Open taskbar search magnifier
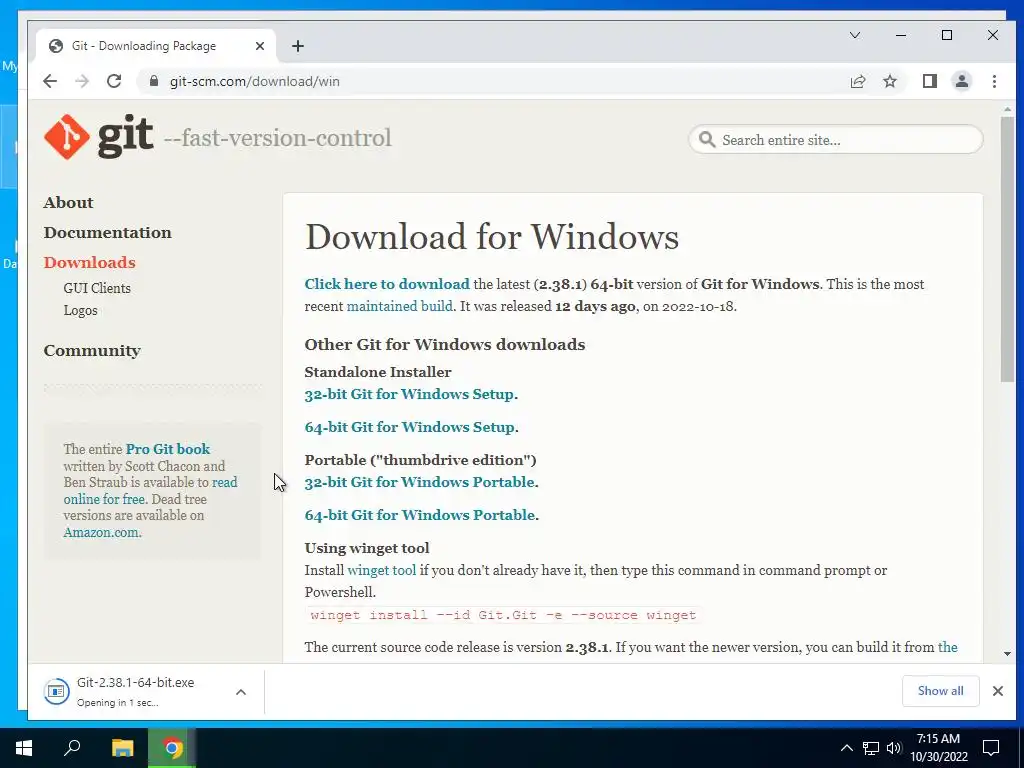The width and height of the screenshot is (1024, 768). (72, 747)
